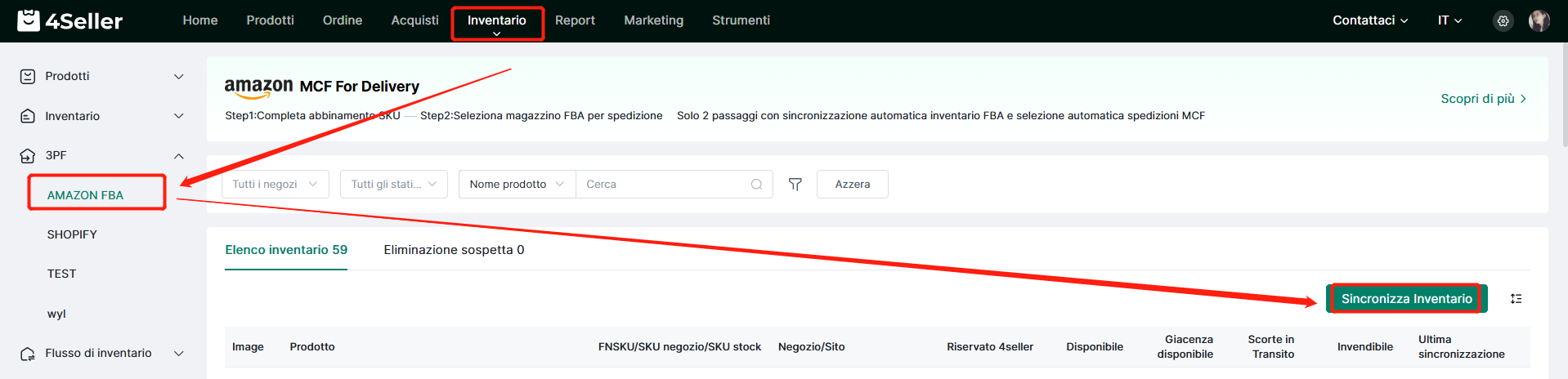Switch to Elenco inventario 59 tab
Image resolution: width=1568 pixels, height=379 pixels.
tap(286, 250)
